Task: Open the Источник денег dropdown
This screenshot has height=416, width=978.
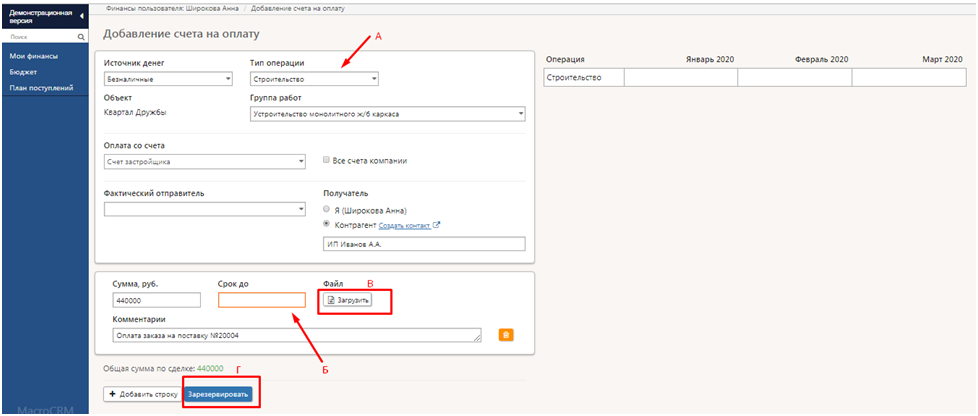Action: pyautogui.click(x=168, y=79)
